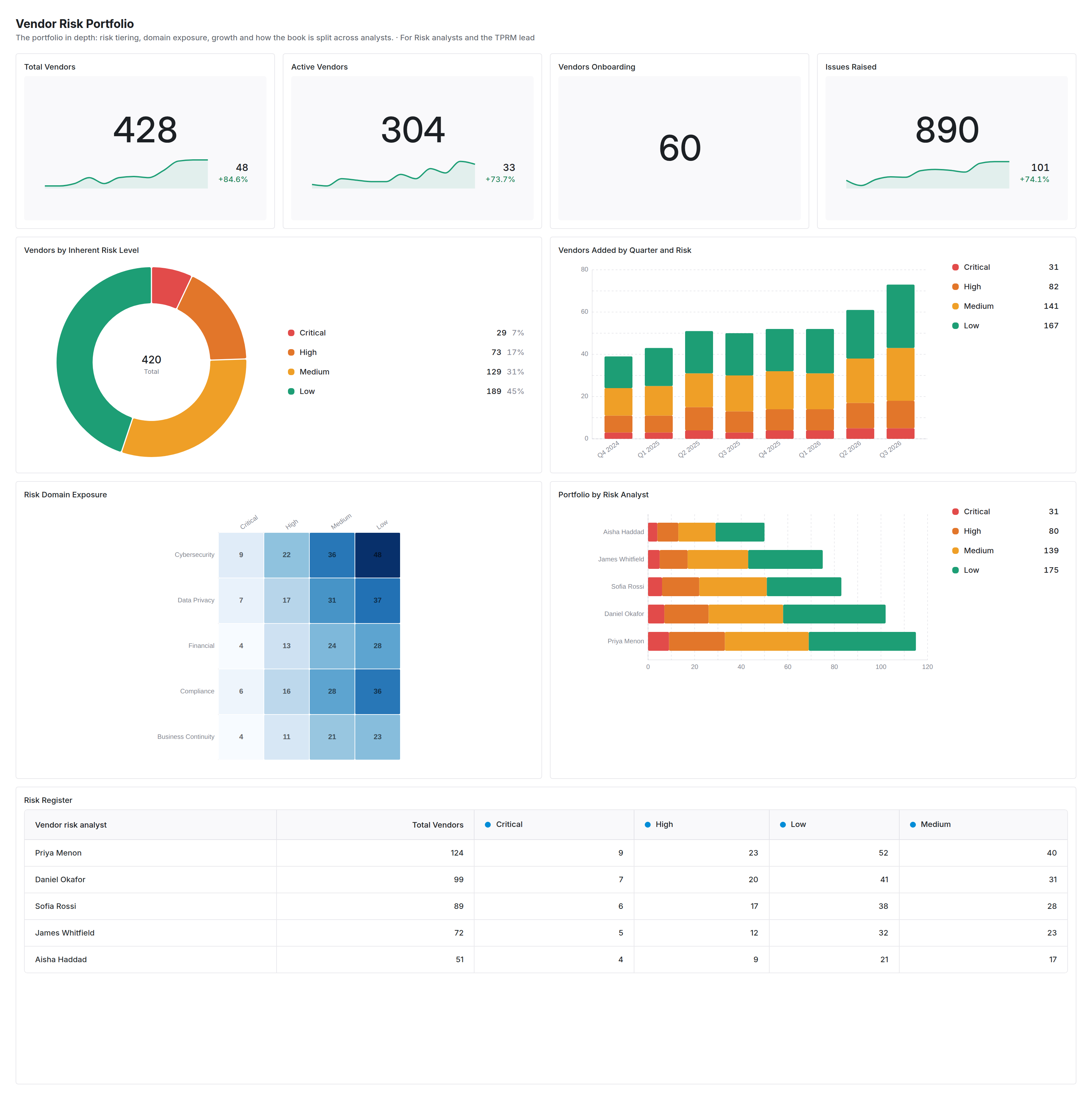The width and height of the screenshot is (1092, 1100).
Task: Click the Cybersecurity Low heatmap cell 48
Action: point(377,555)
